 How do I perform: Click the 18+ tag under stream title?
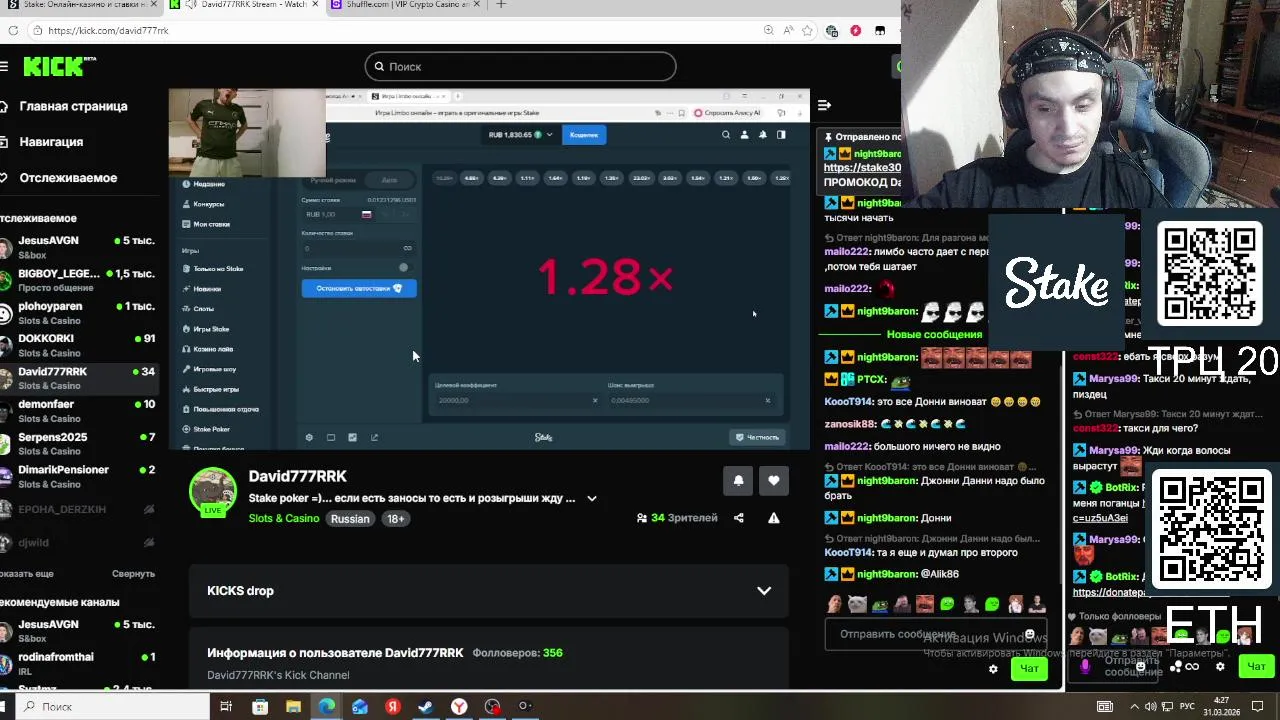pyautogui.click(x=396, y=518)
